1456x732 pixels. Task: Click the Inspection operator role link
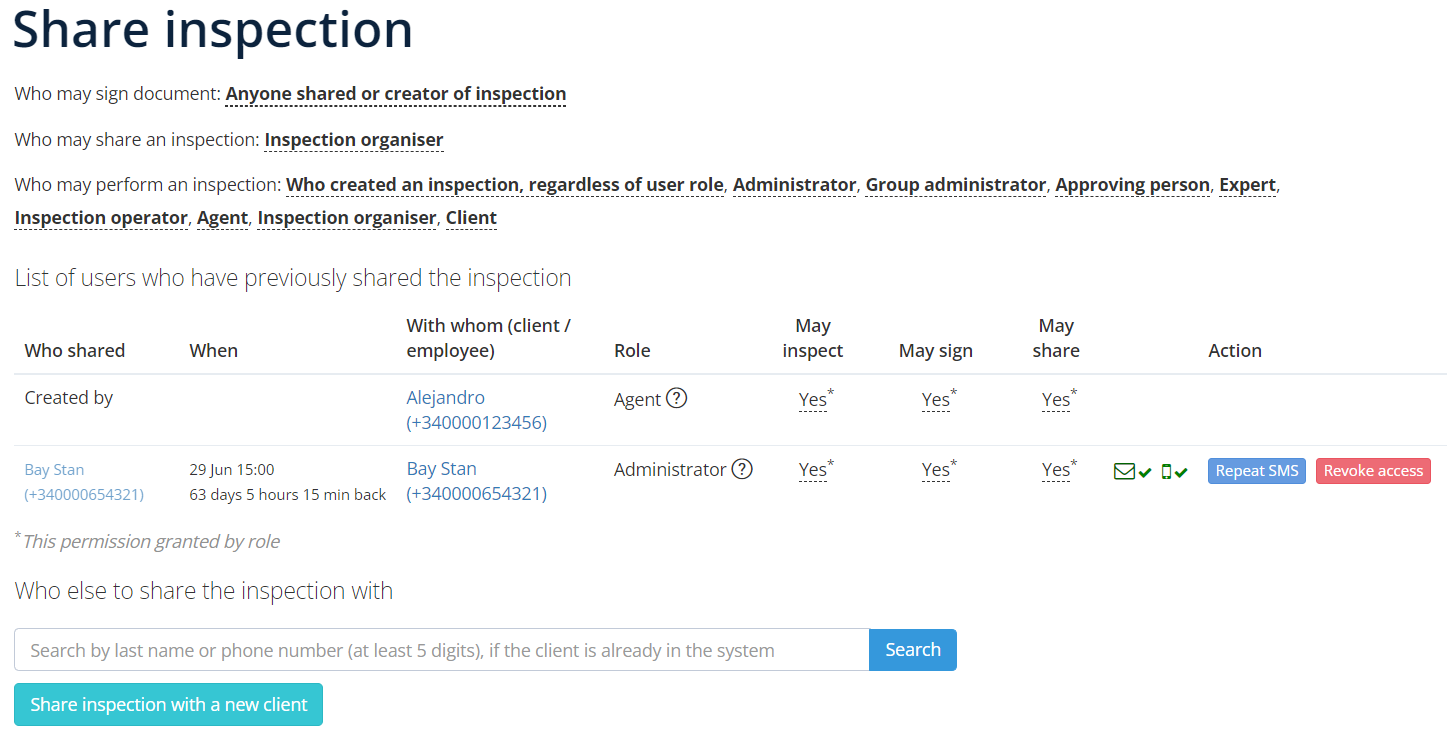101,218
